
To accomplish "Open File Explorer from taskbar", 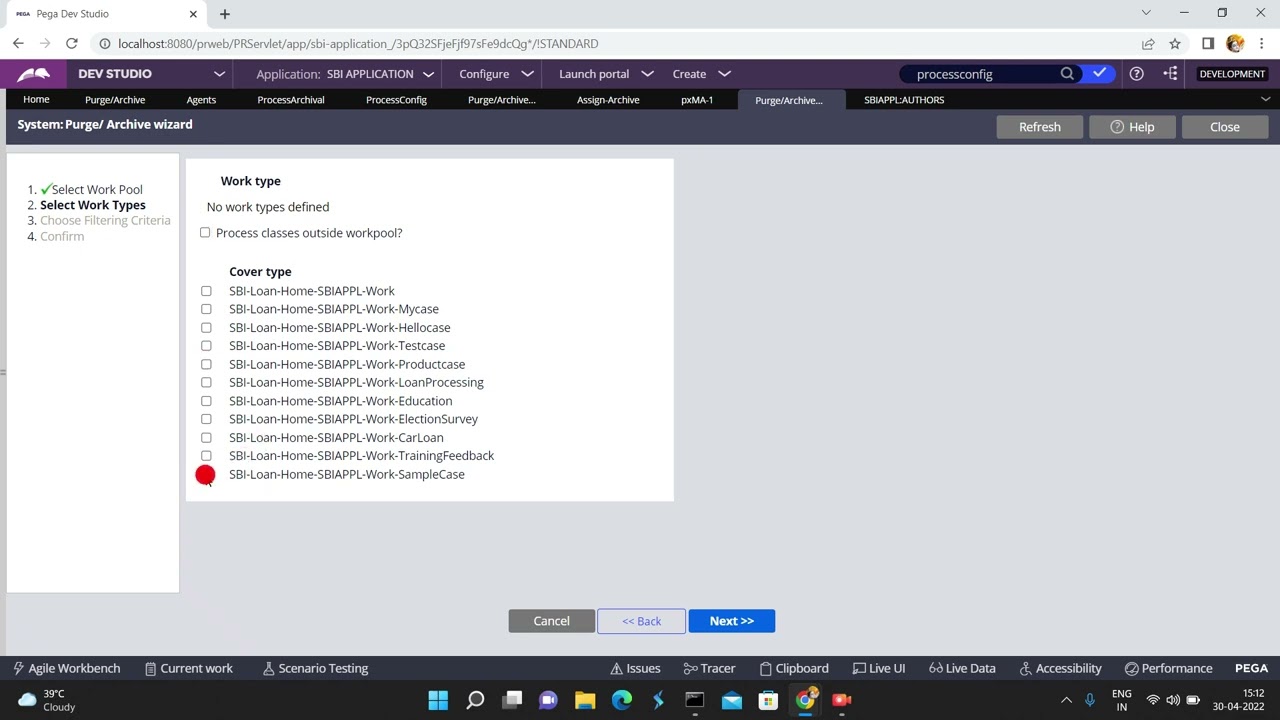I will (x=585, y=700).
